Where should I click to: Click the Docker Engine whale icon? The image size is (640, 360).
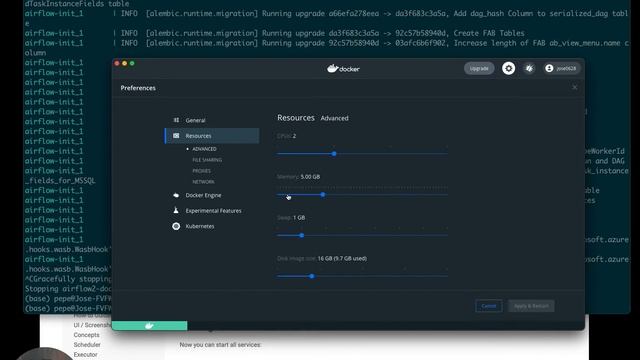click(x=176, y=195)
